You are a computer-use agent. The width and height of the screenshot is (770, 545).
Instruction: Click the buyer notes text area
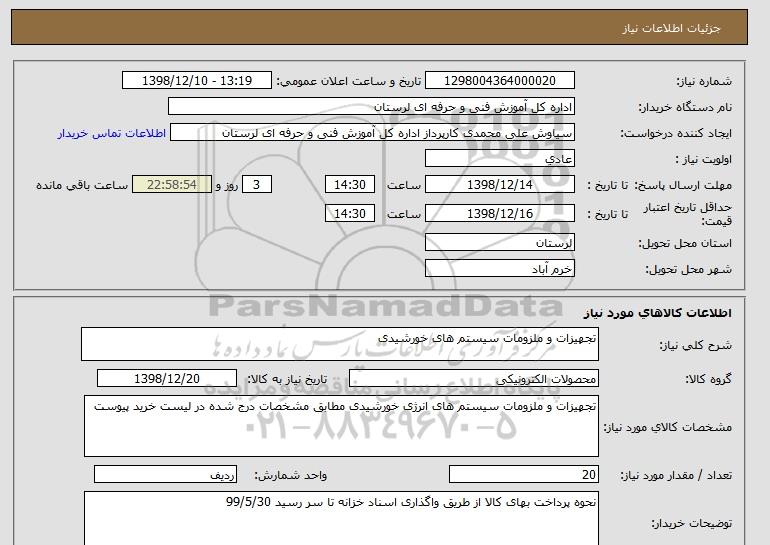341,518
